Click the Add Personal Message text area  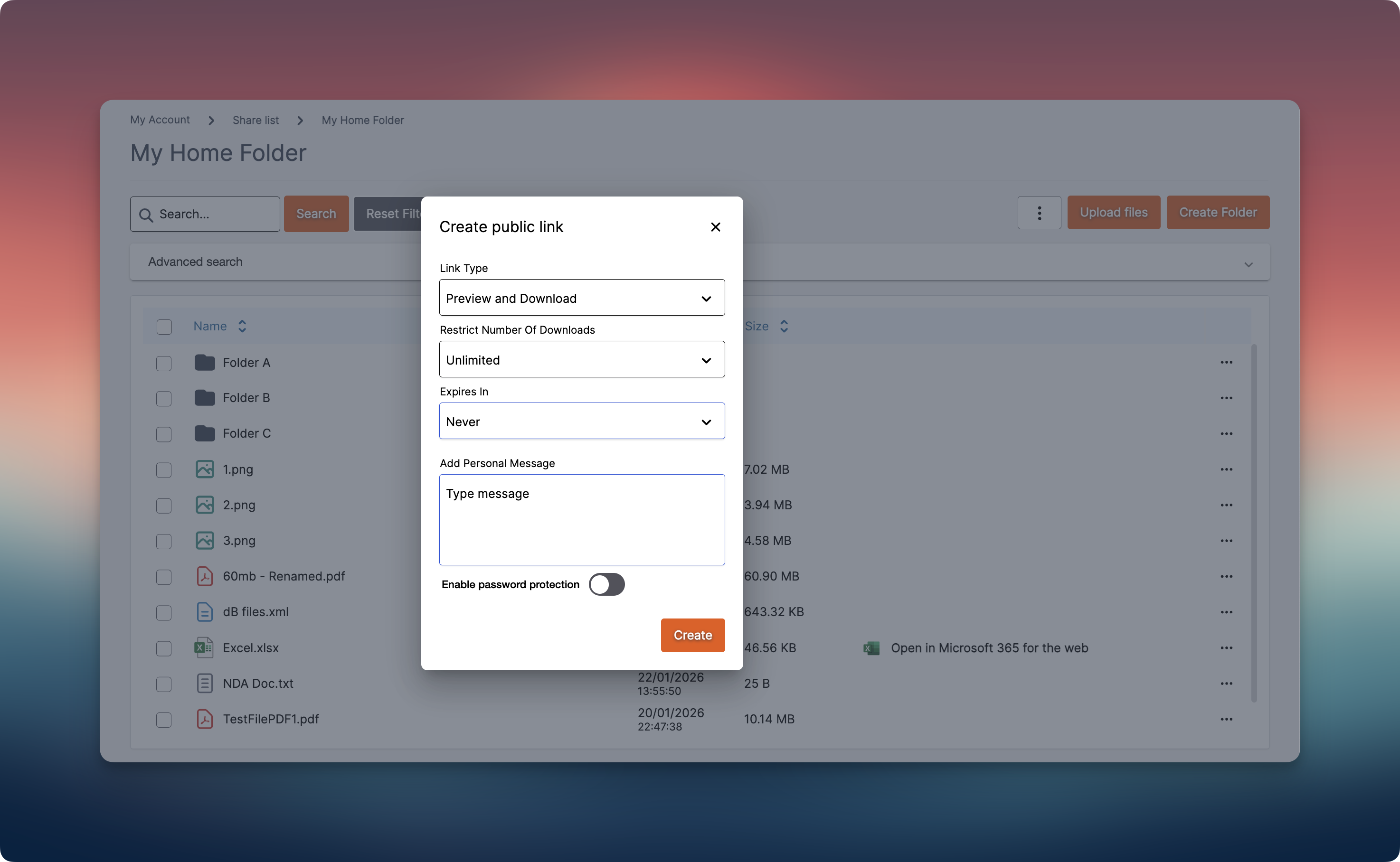582,520
